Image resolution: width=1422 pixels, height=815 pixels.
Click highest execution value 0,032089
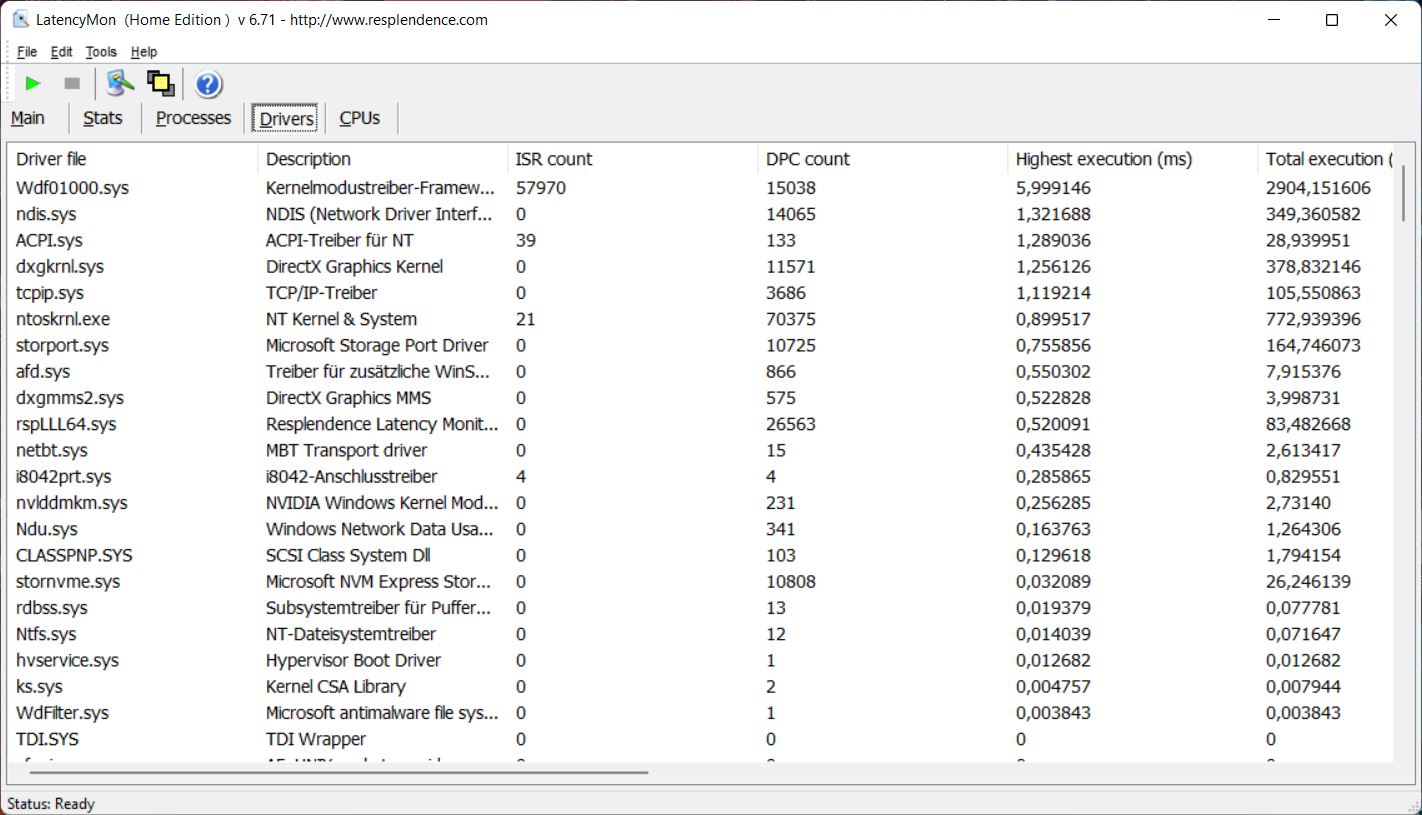click(1053, 582)
